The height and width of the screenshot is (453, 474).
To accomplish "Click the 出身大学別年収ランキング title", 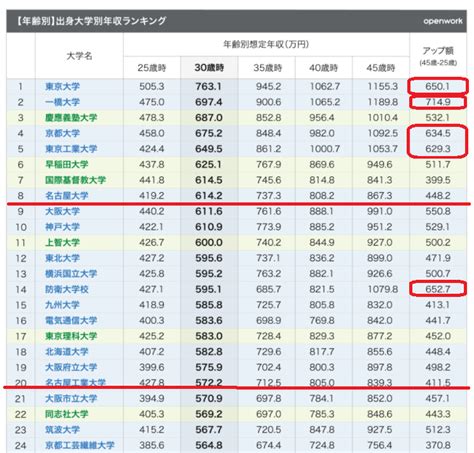I will (x=111, y=21).
